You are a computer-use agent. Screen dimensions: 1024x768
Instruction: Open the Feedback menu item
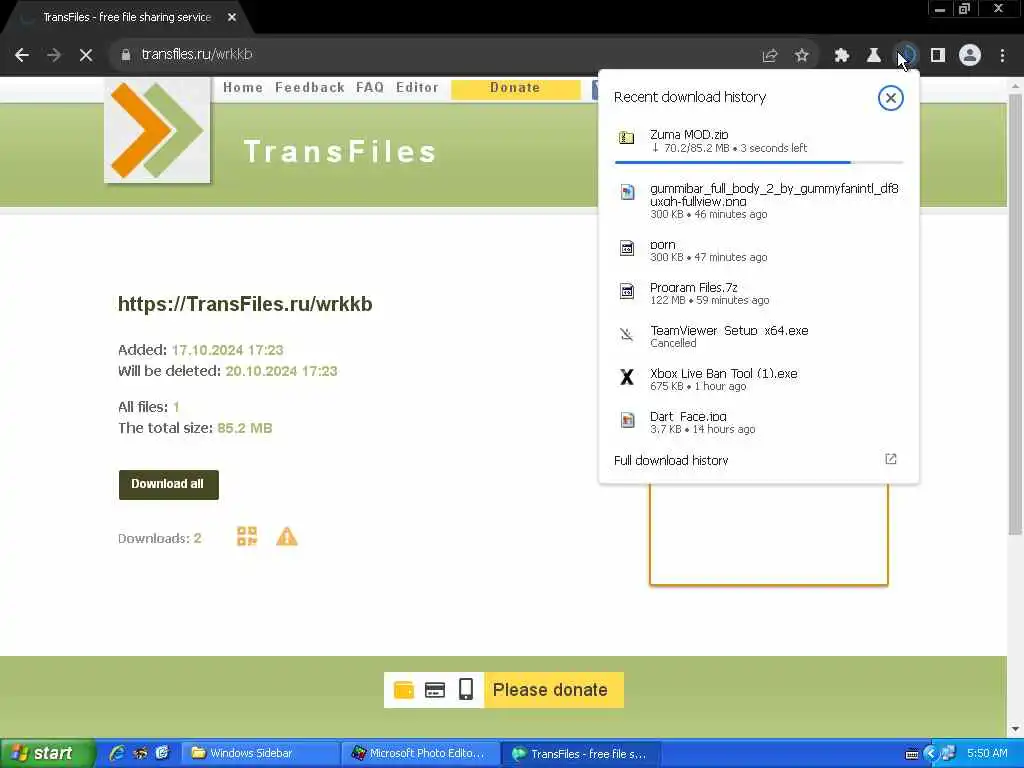[310, 88]
